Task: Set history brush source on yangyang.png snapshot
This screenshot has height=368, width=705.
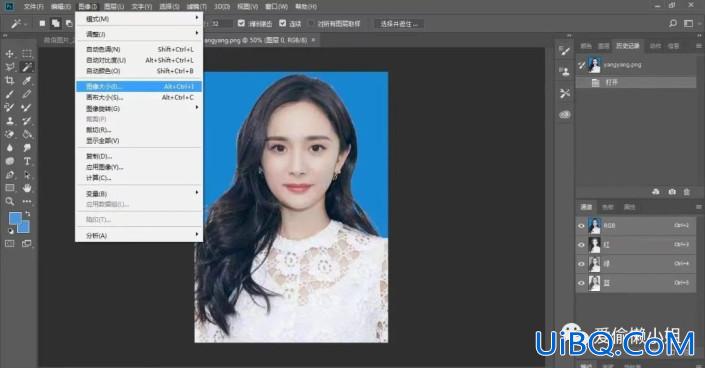Action: 581,65
